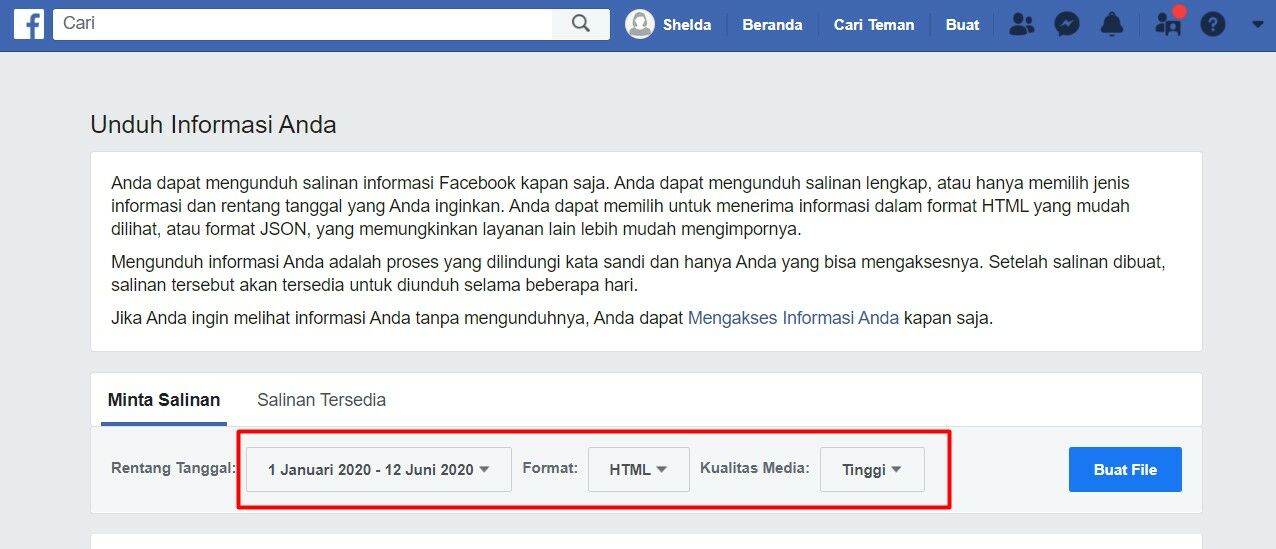Follow the Mengakses Informasi Anda link
This screenshot has width=1276, height=549.
click(794, 319)
